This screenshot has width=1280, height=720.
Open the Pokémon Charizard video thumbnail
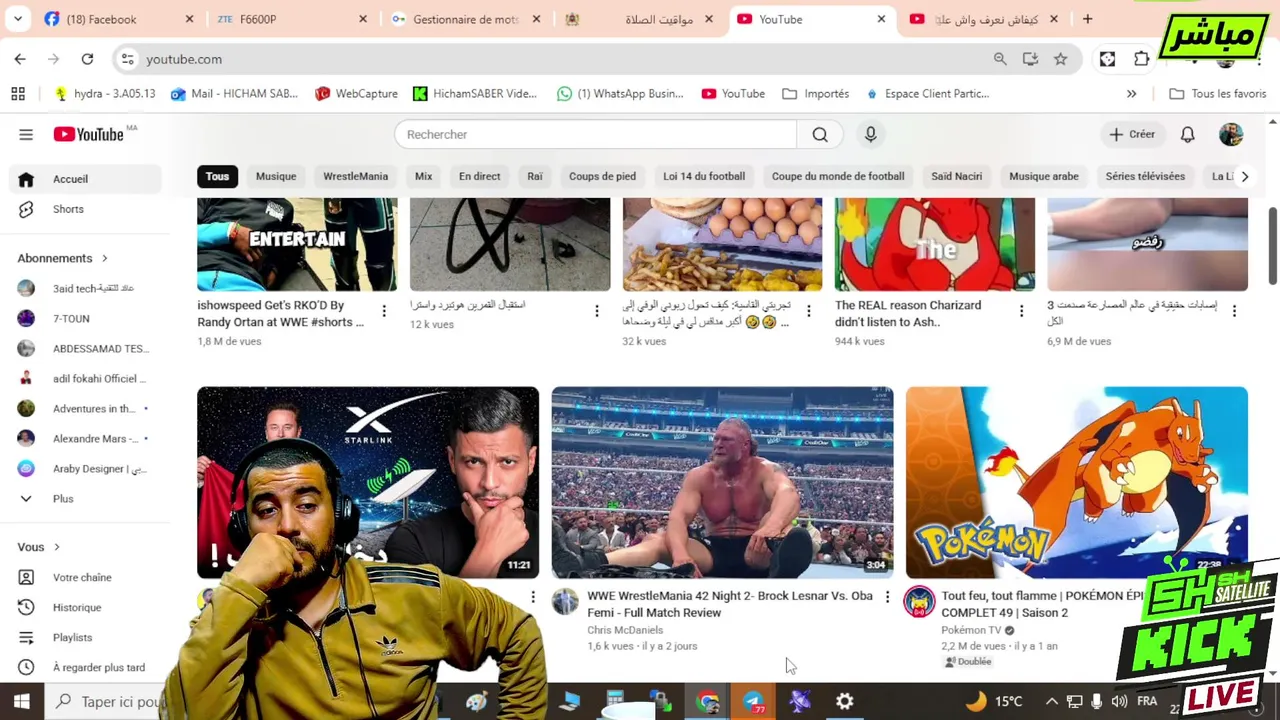tap(1076, 482)
